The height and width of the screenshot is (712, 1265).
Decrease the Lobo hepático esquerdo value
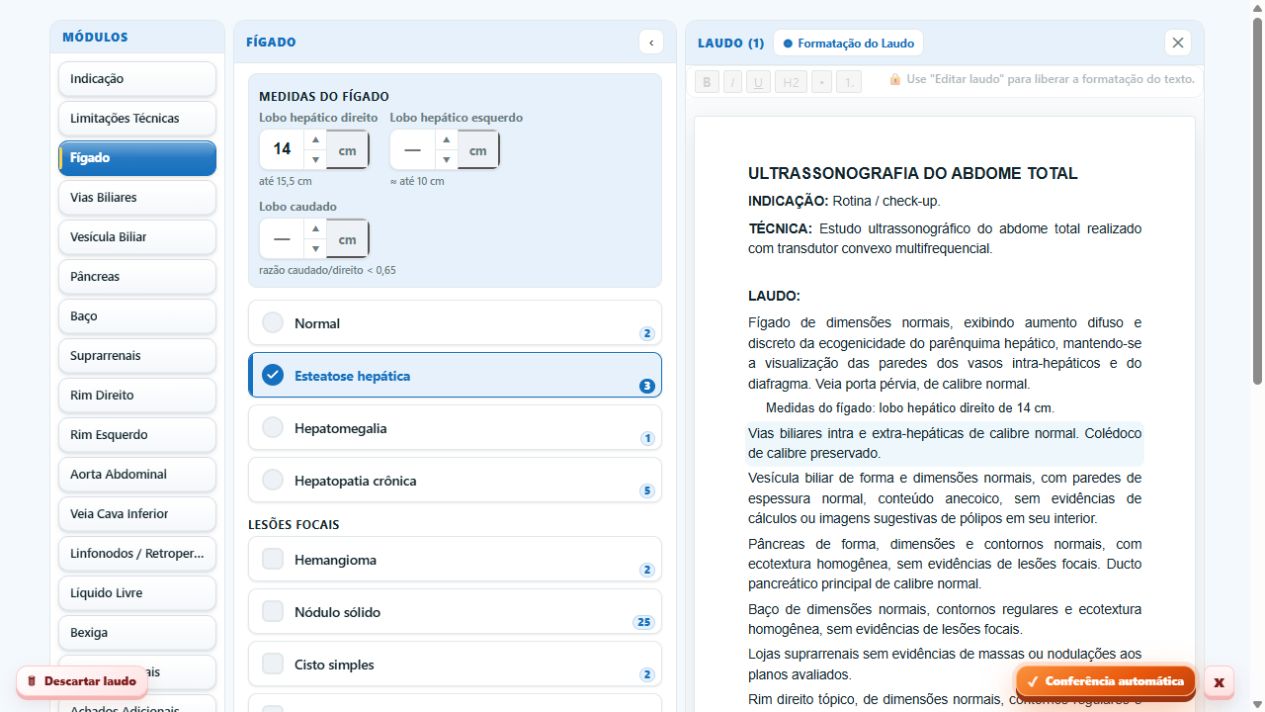click(446, 159)
